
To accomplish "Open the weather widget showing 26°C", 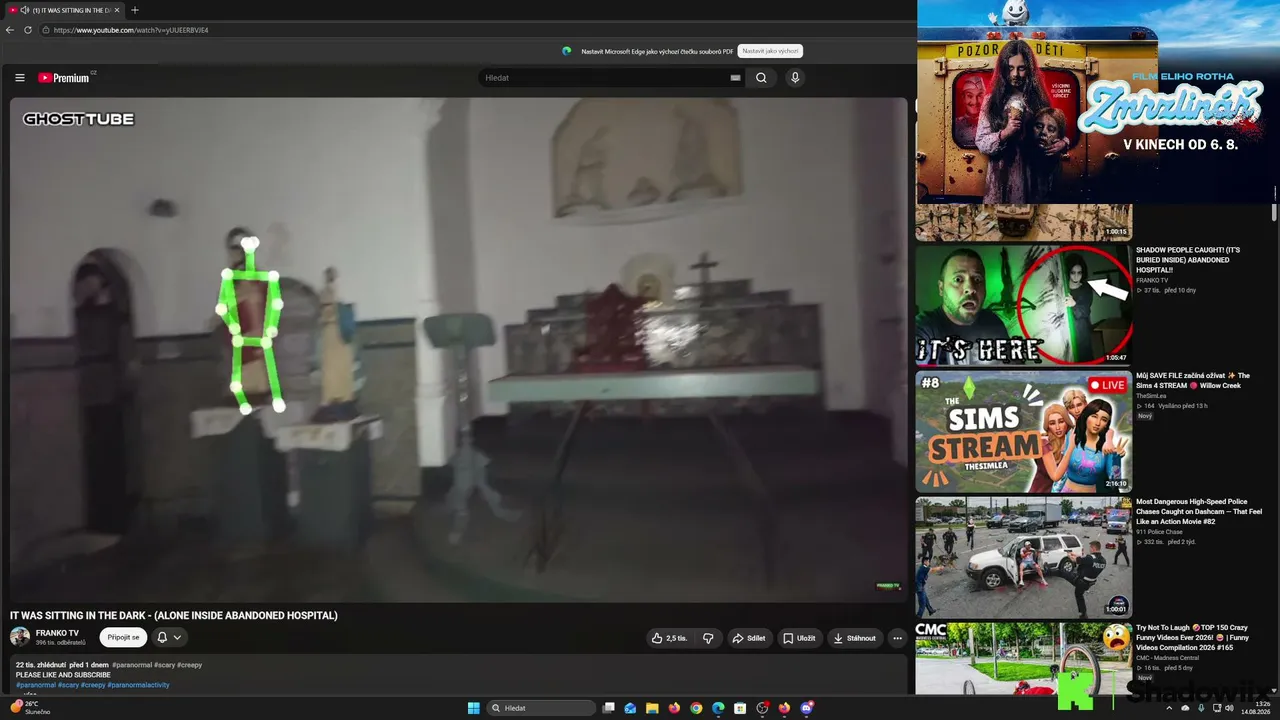I will [30, 708].
